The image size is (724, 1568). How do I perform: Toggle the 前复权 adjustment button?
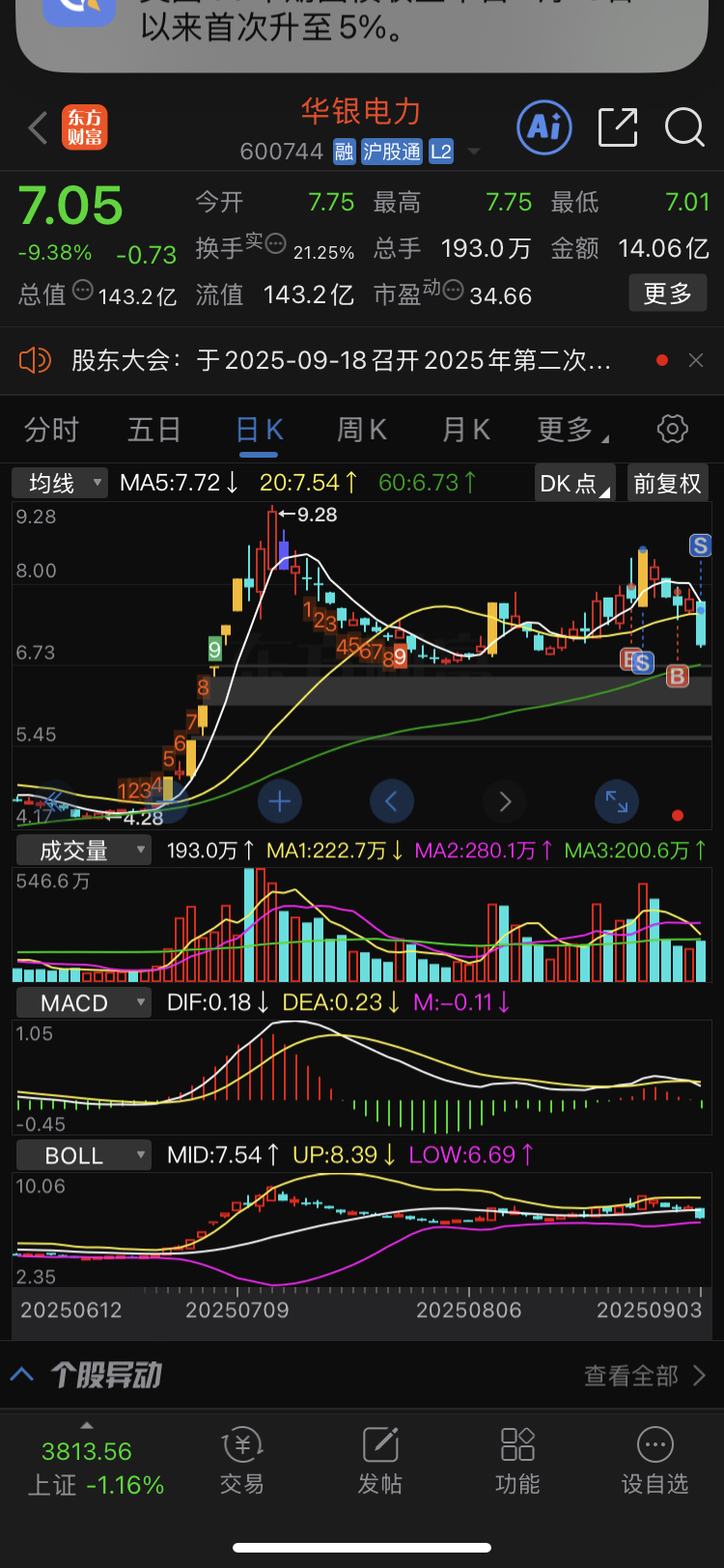pos(667,483)
